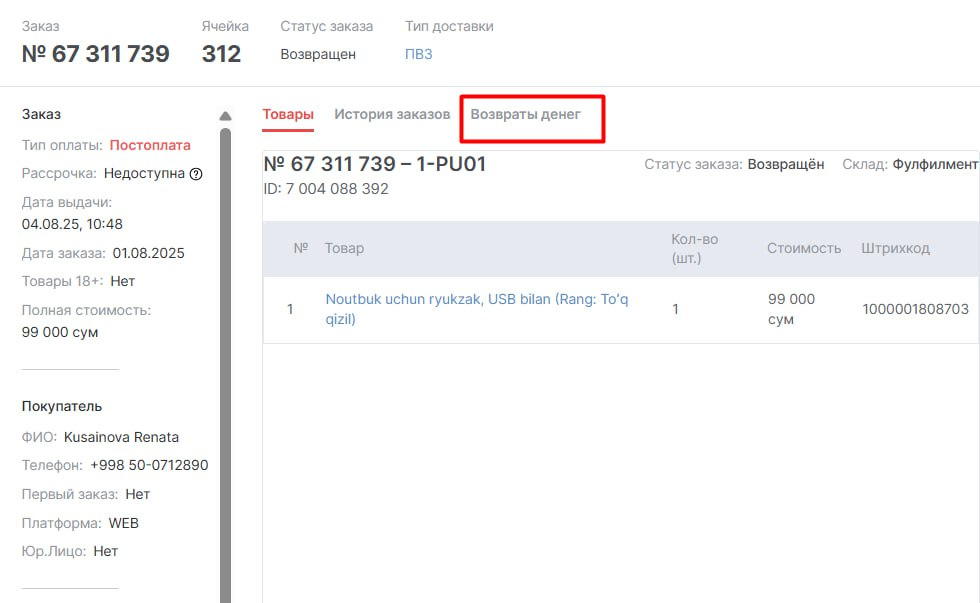Click the barcode 1000001808703
This screenshot has width=980, height=603.
(x=915, y=309)
